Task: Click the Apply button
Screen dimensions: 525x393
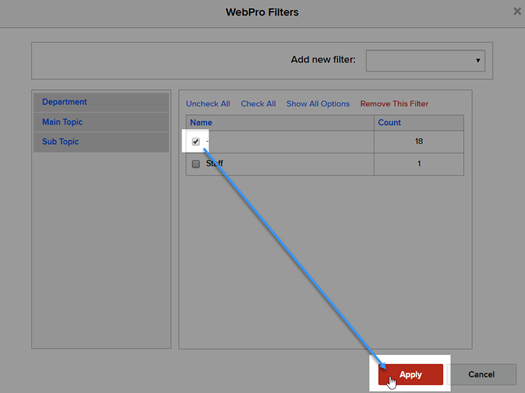Action: click(x=410, y=374)
